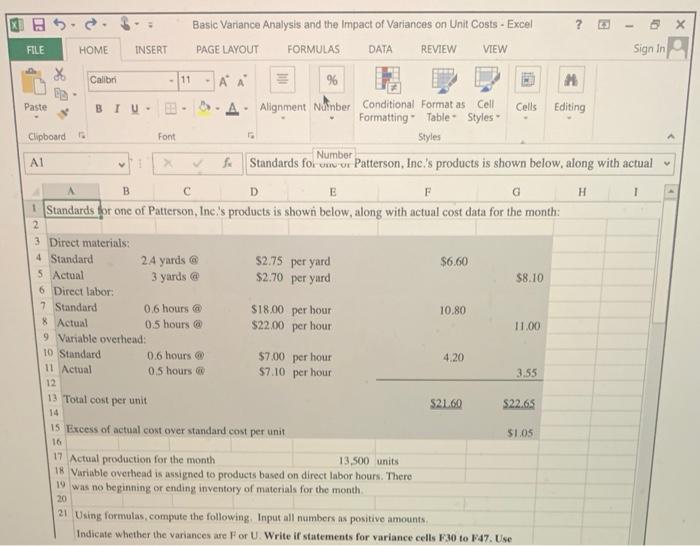Click Ribbon Display Options icon
Viewport: 700px width, 546px height.
(x=604, y=25)
